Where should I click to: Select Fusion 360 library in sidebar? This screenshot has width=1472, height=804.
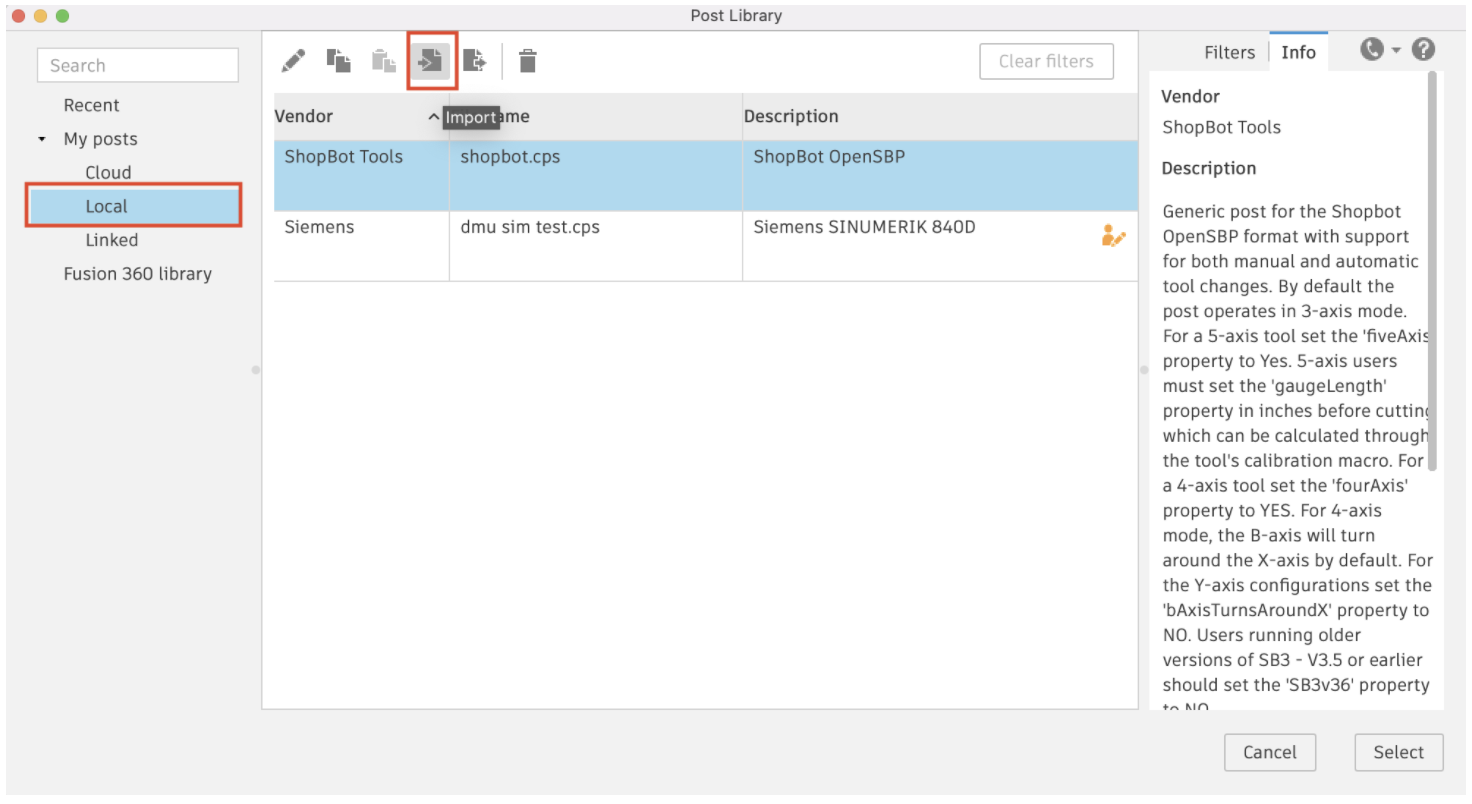pos(137,273)
